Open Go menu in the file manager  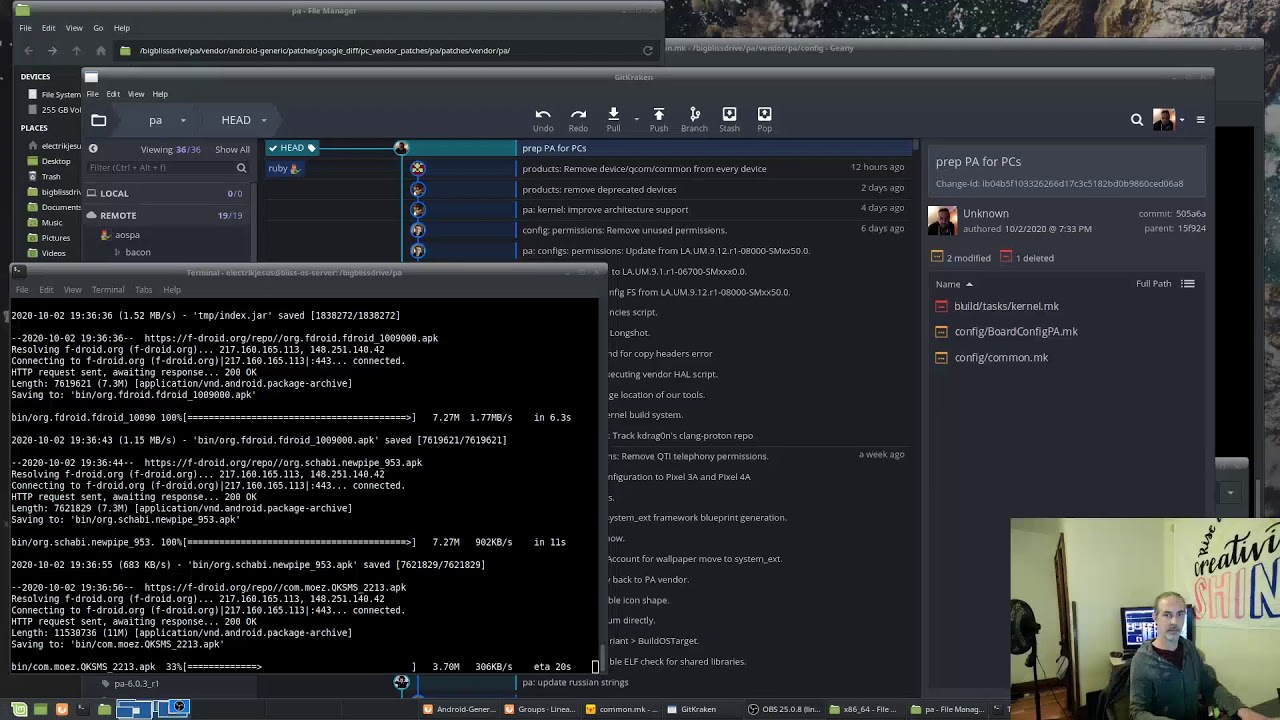pyautogui.click(x=98, y=28)
